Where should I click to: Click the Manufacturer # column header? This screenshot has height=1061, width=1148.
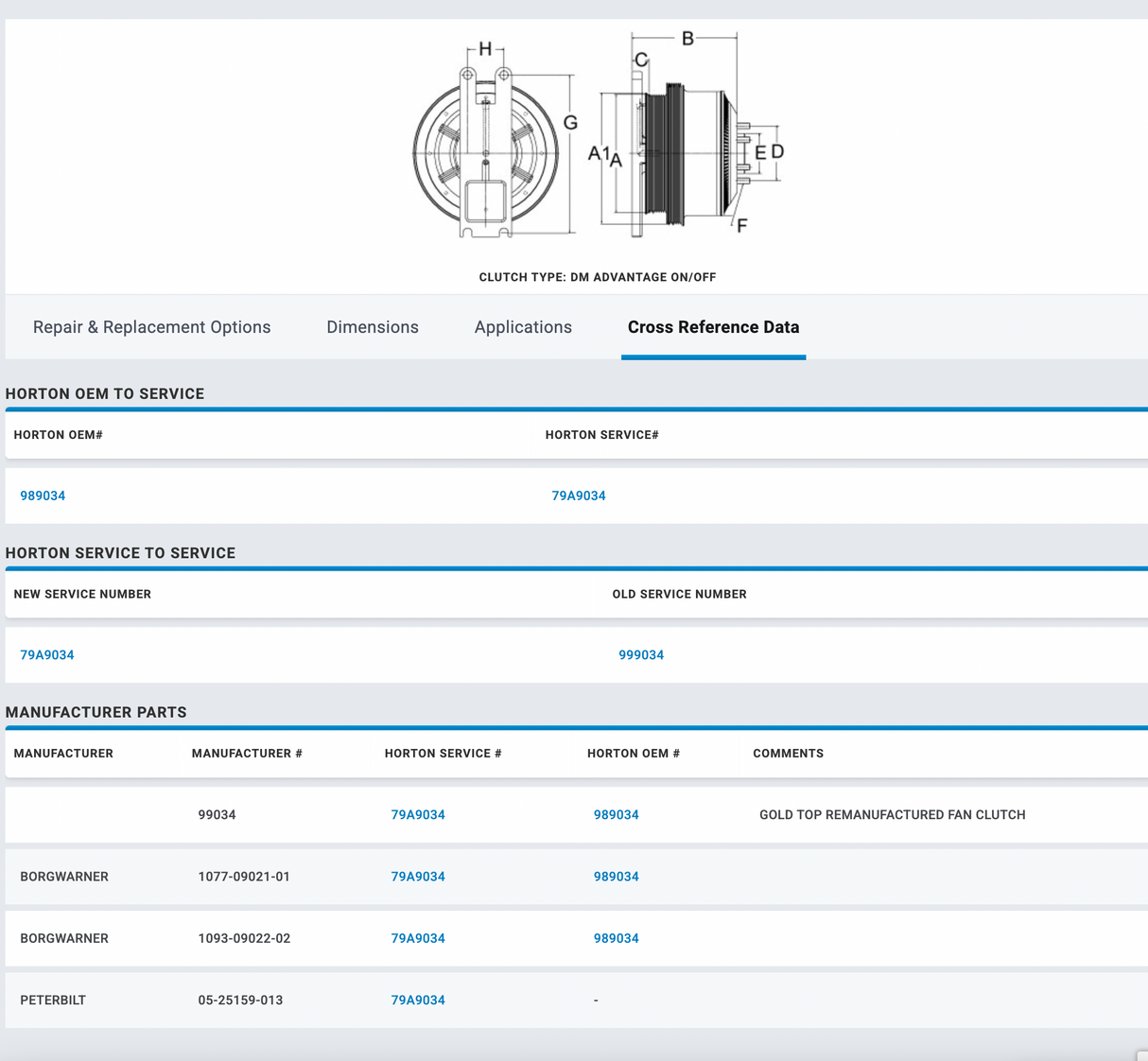click(247, 754)
